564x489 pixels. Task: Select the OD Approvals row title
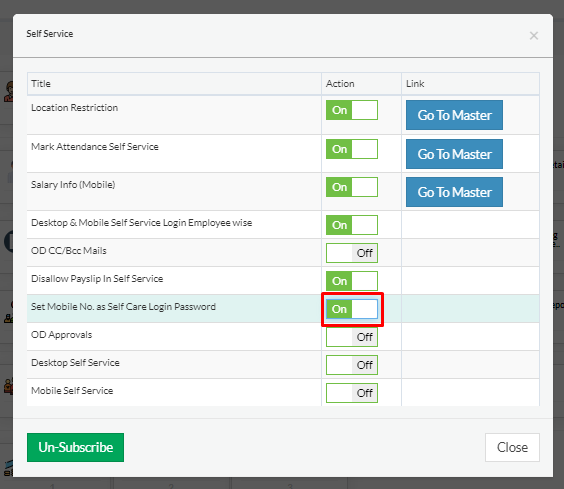tap(62, 335)
